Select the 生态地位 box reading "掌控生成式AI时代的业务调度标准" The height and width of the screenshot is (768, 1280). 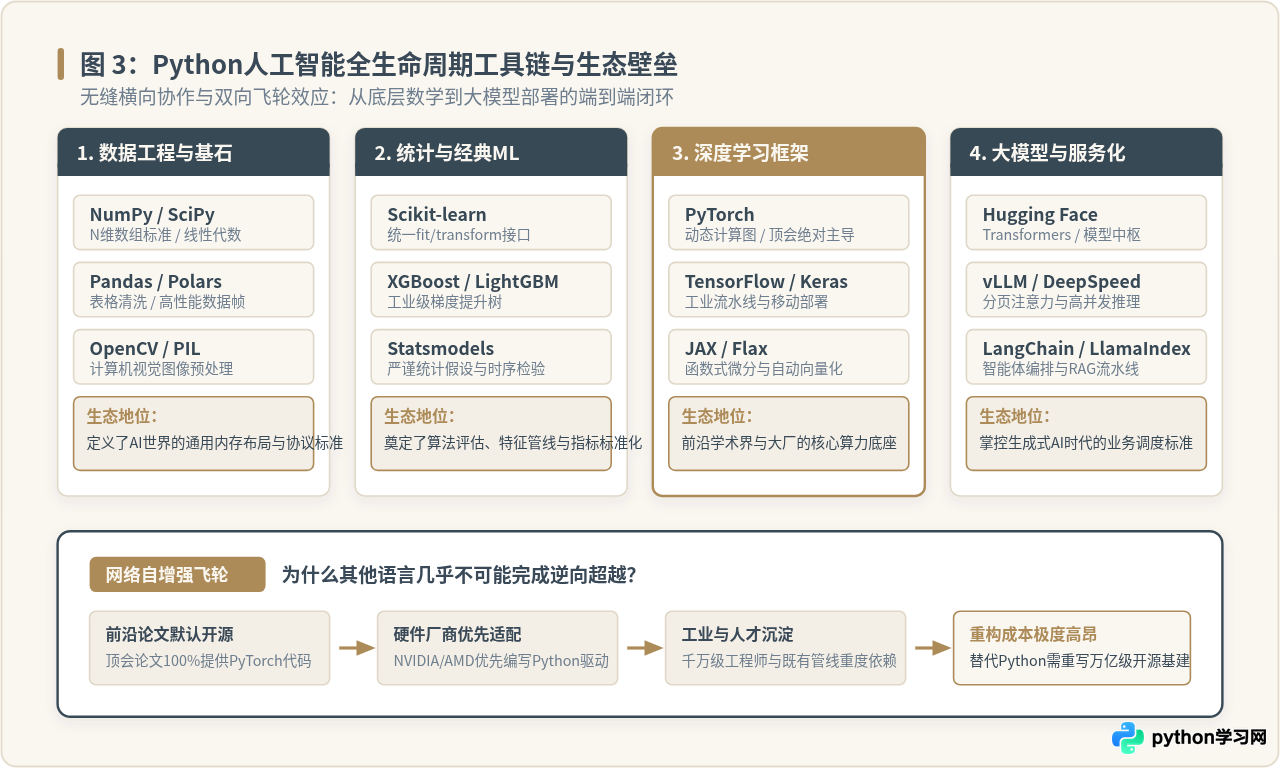[1086, 433]
